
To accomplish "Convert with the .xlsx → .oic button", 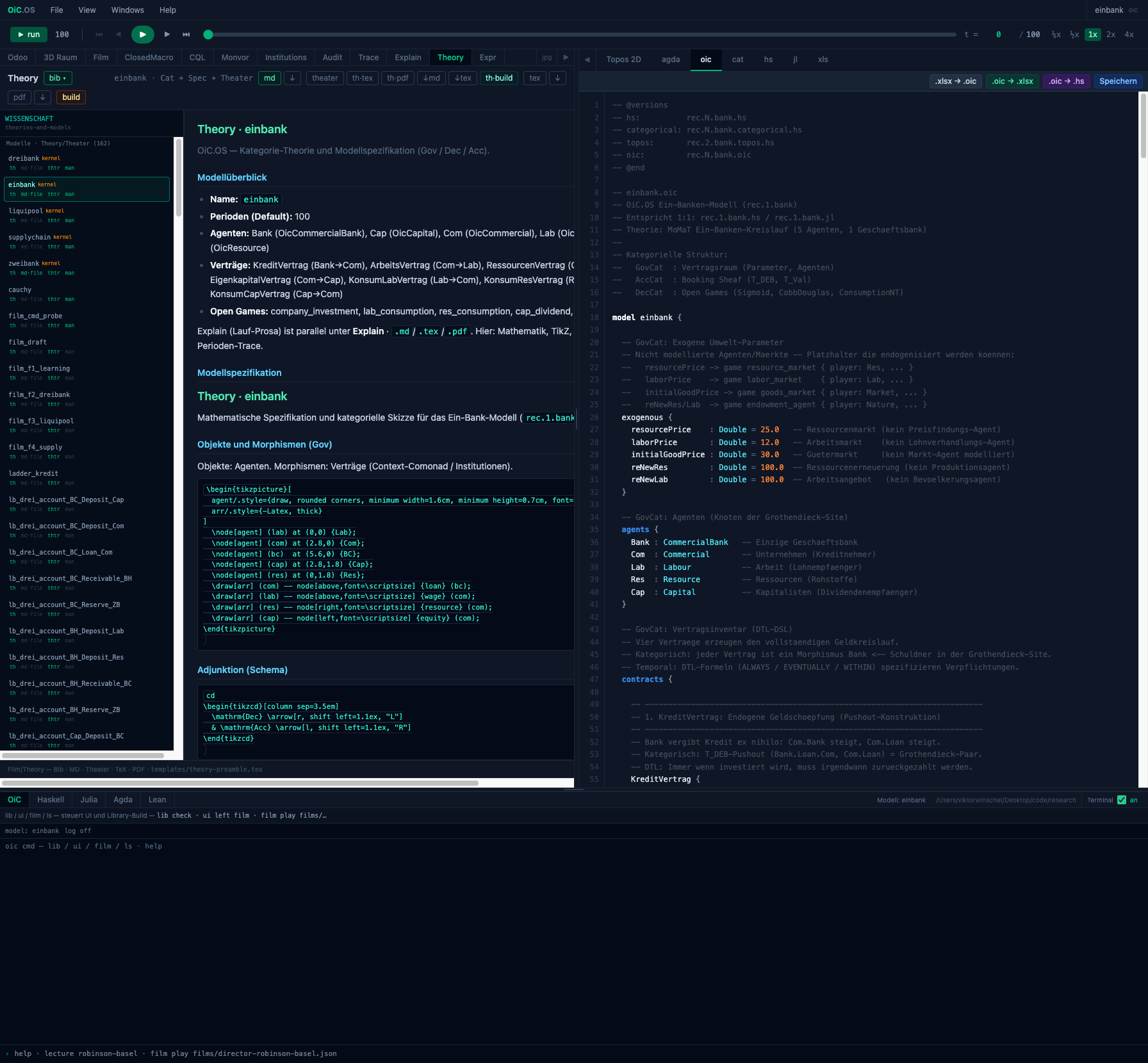I will pos(955,81).
